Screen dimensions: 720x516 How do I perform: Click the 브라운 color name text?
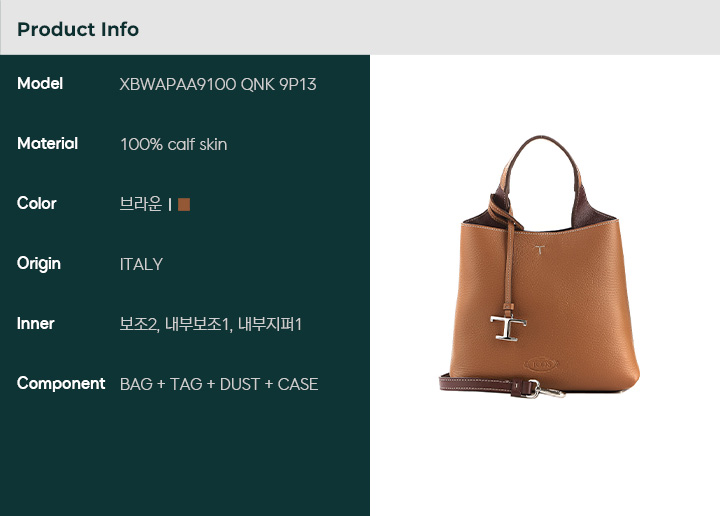[x=141, y=204]
